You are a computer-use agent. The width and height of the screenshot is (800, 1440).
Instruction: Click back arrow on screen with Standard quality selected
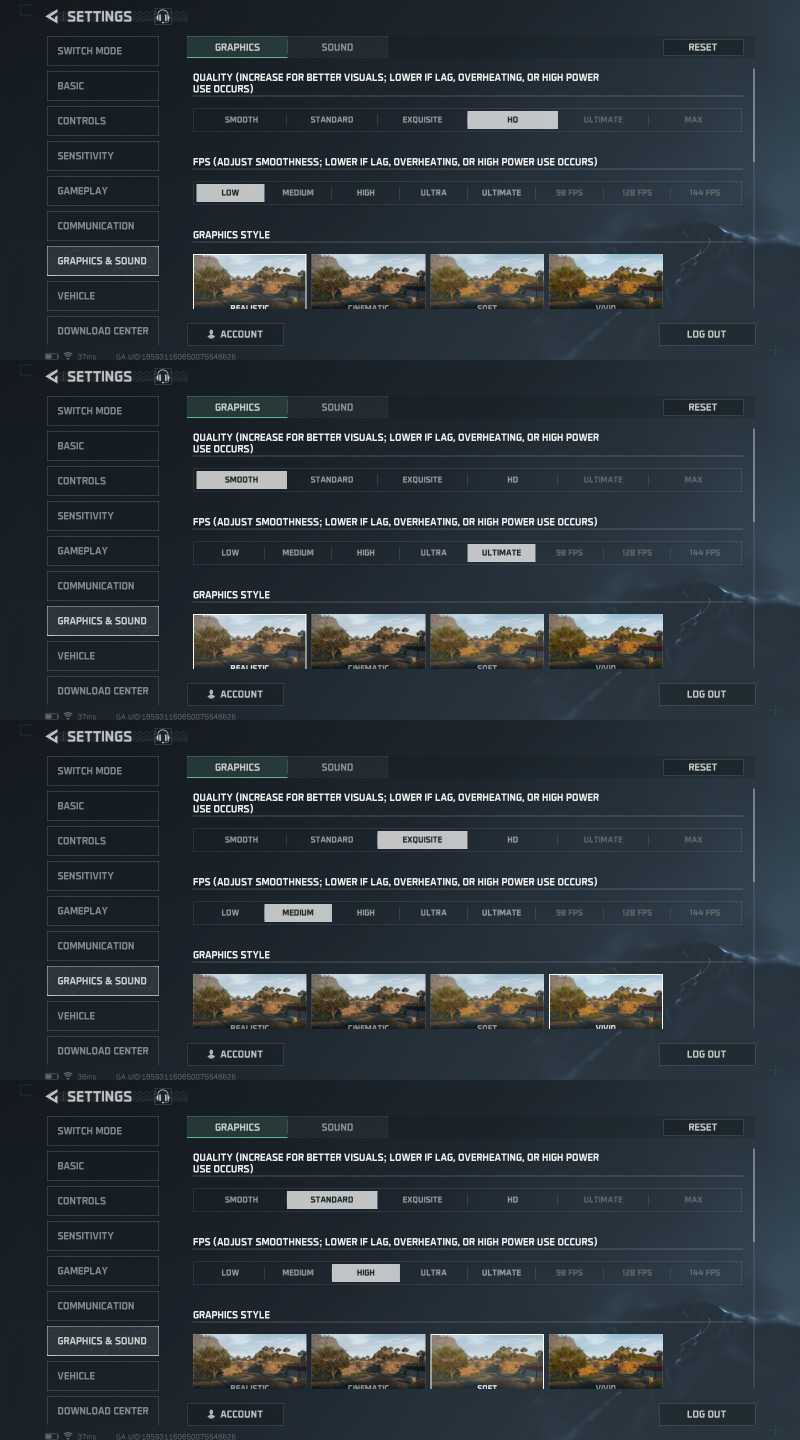[52, 1096]
